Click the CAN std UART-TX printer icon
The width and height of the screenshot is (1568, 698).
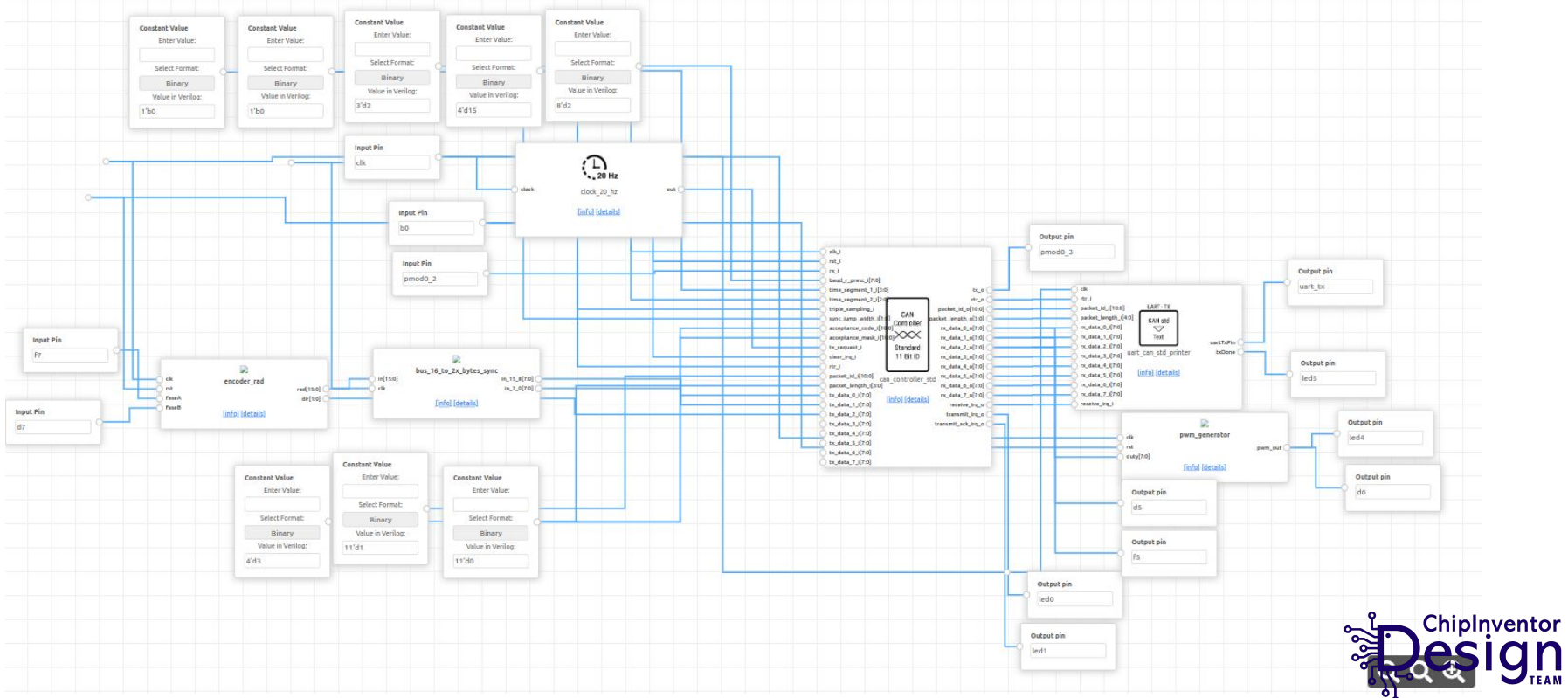coord(1158,328)
